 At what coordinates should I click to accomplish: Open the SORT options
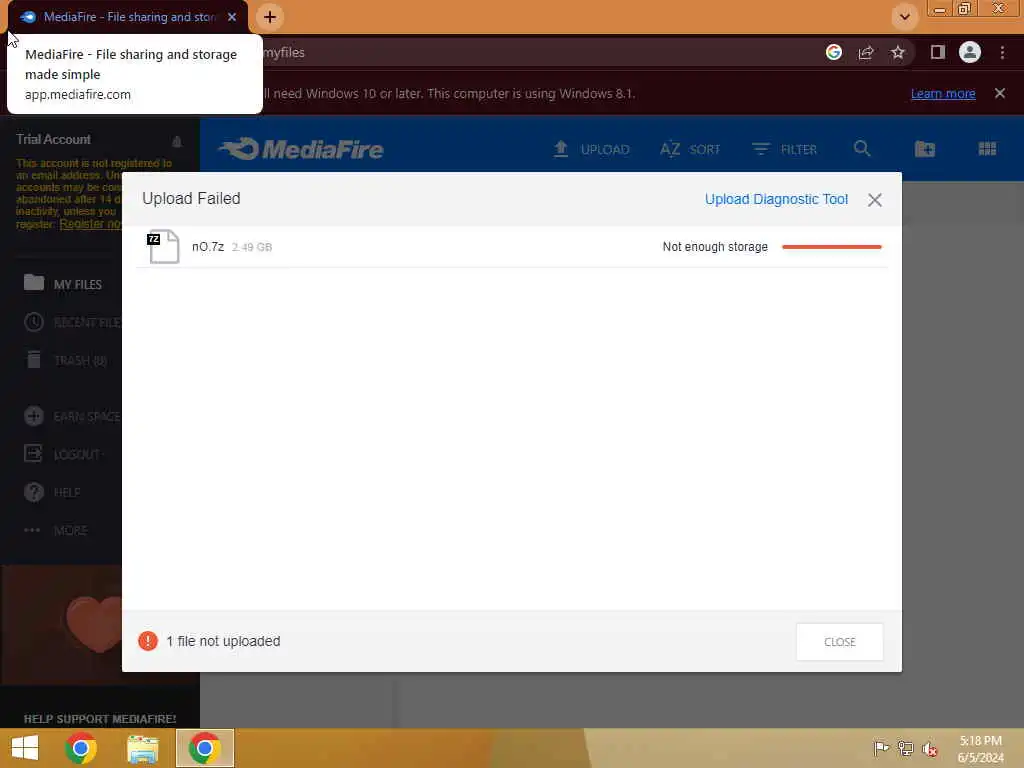[690, 149]
